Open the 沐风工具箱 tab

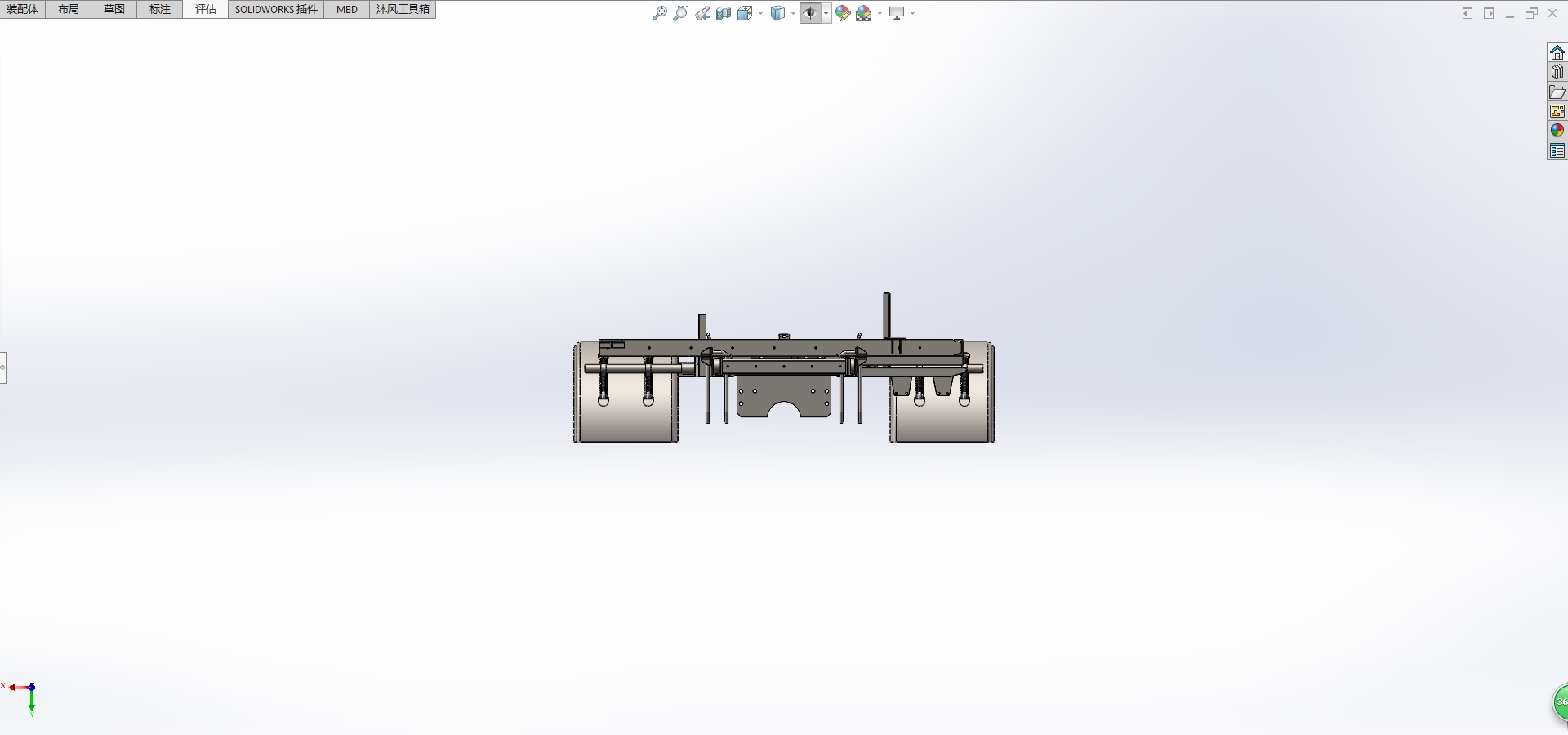[403, 9]
